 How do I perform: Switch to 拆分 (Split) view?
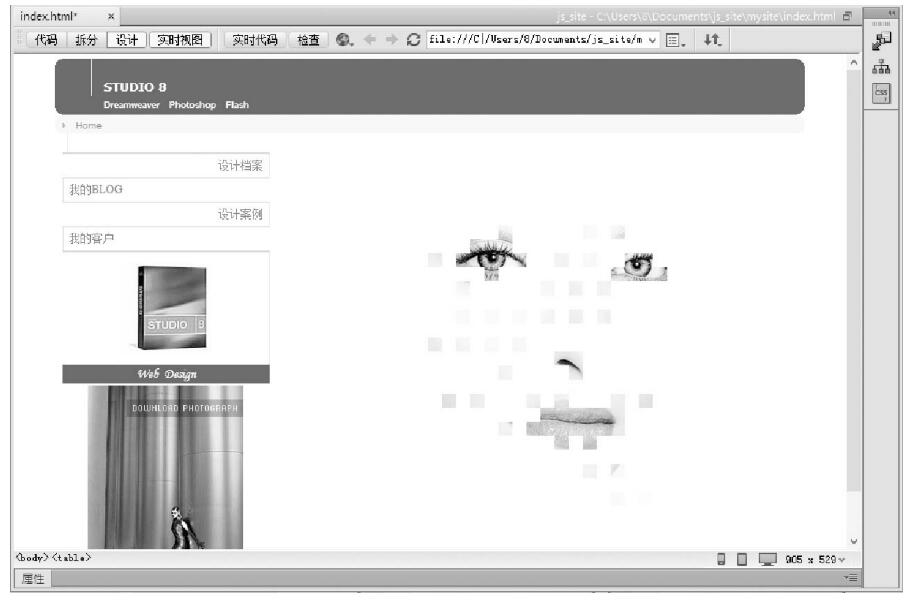(85, 40)
